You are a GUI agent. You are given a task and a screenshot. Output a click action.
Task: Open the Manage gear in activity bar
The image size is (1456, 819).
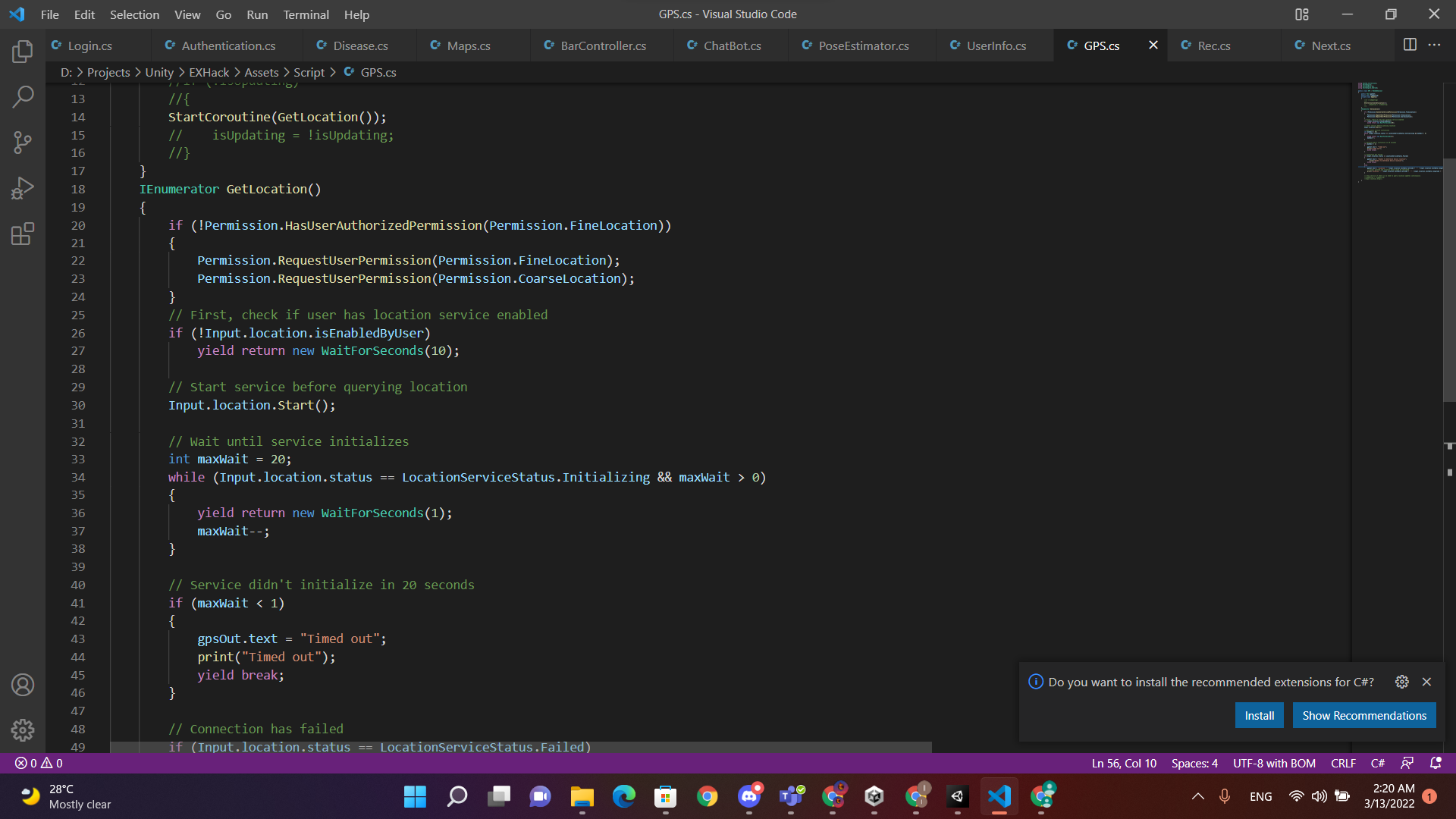pyautogui.click(x=23, y=730)
